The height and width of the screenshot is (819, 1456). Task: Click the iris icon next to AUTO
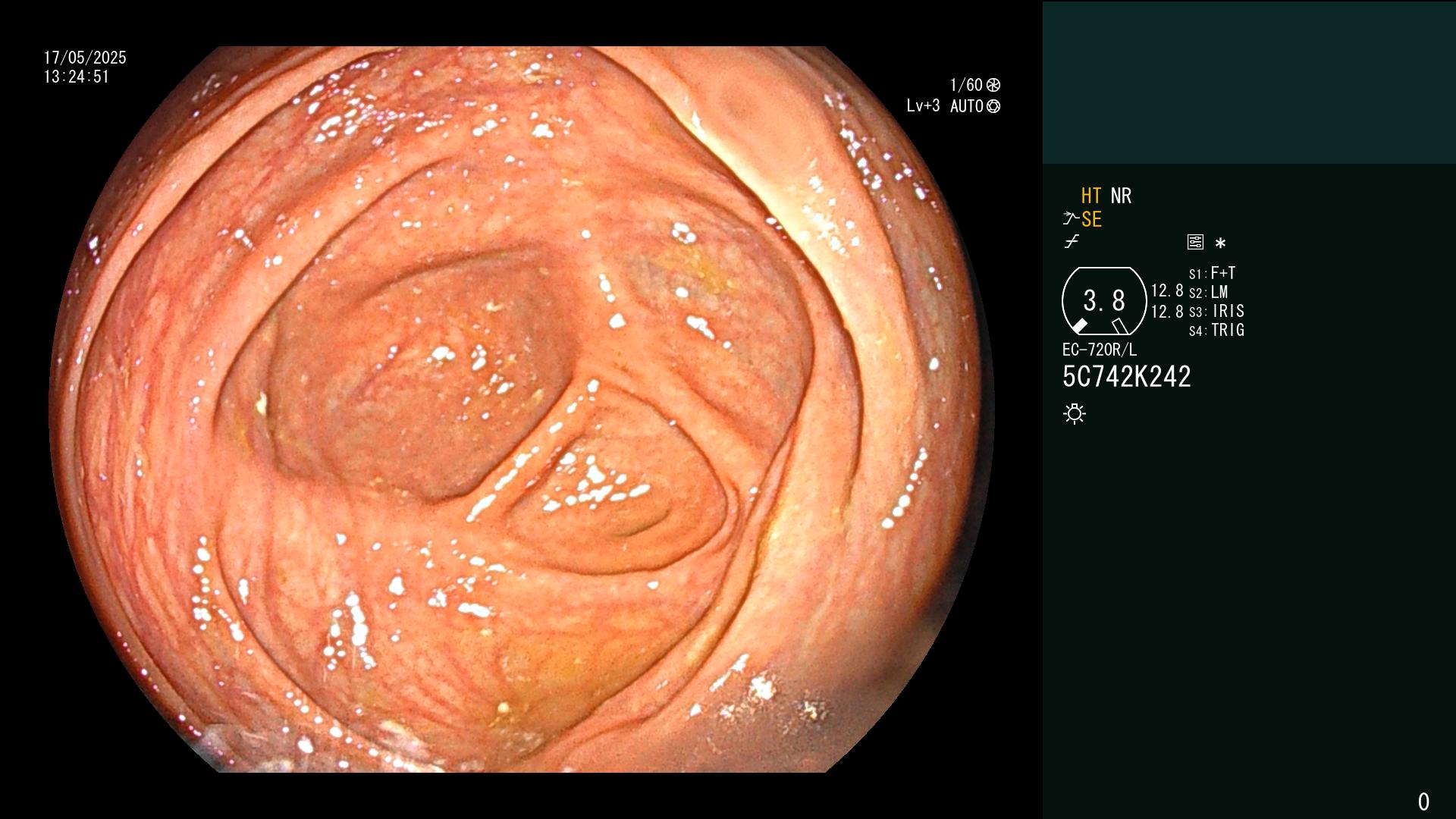tap(993, 106)
